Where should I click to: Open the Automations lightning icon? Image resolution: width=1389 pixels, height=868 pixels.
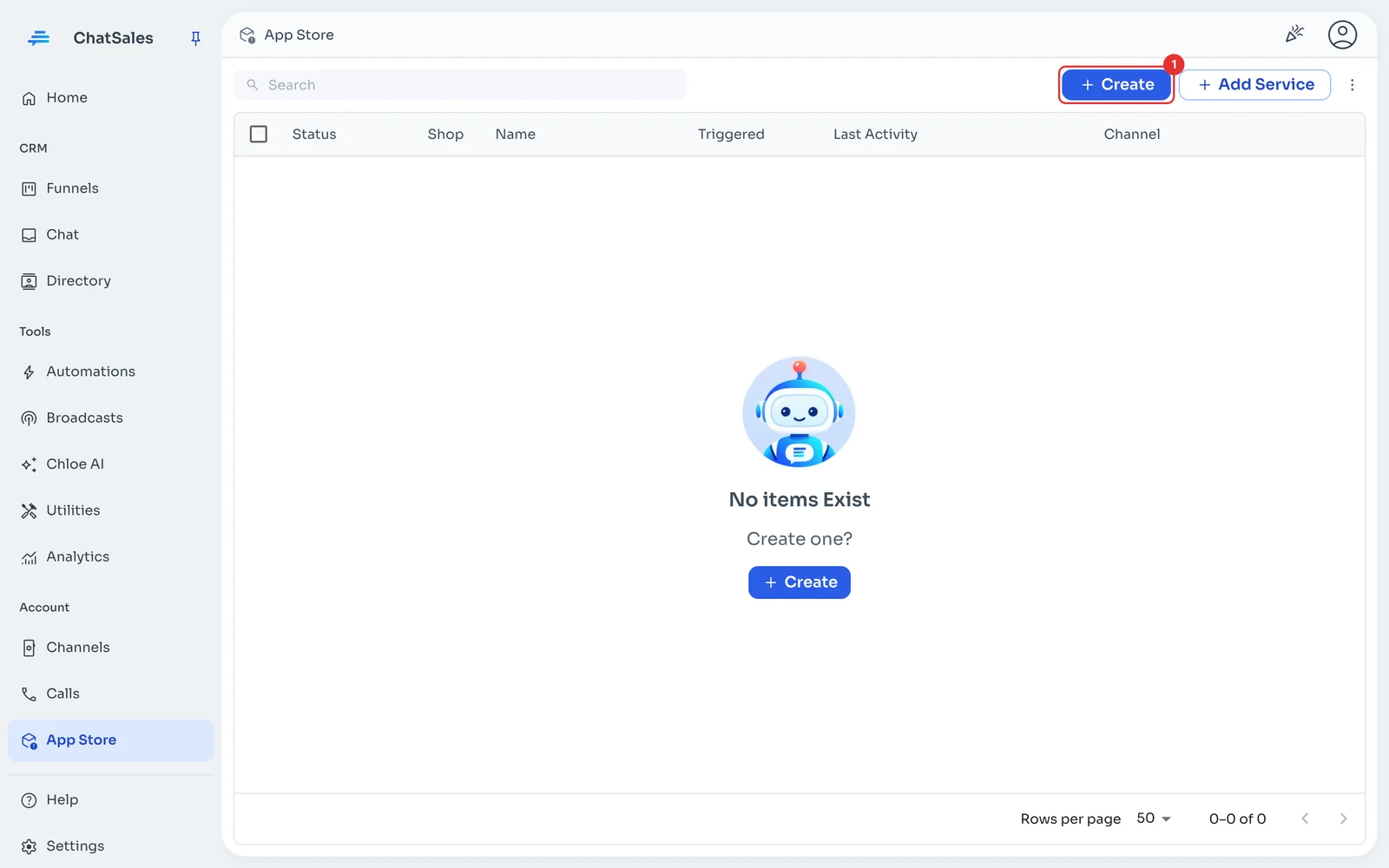click(29, 372)
